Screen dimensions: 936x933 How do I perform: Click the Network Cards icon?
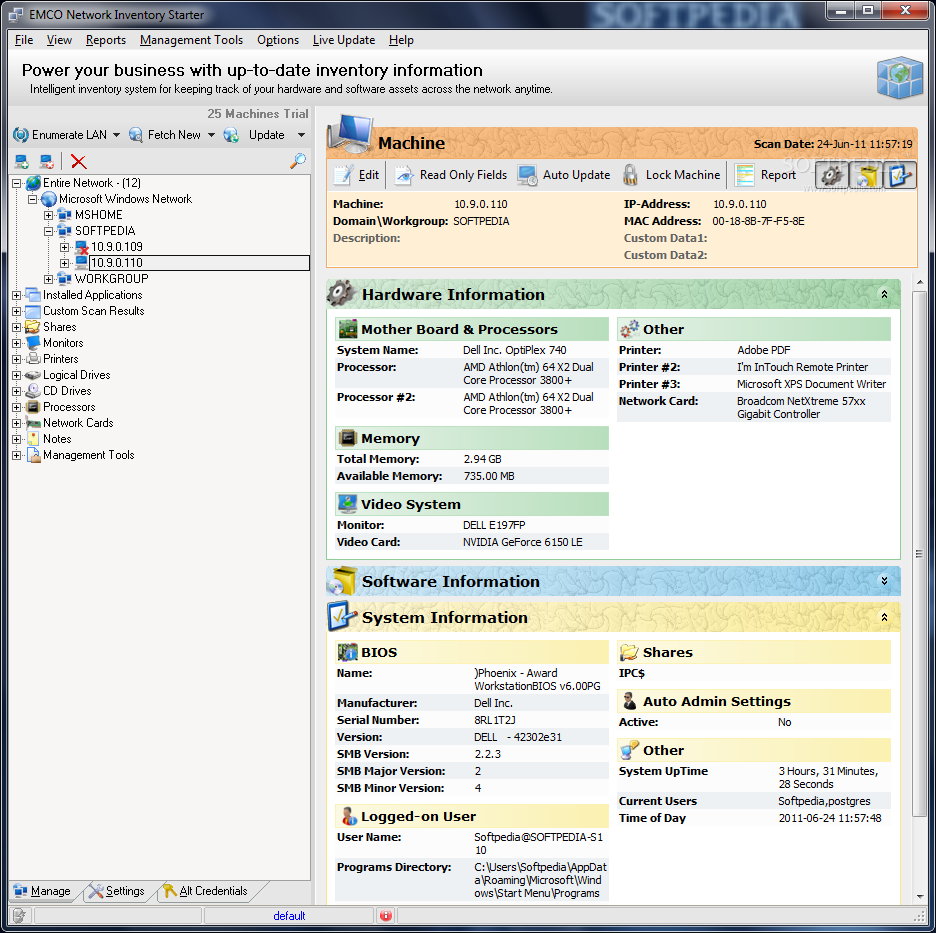tap(33, 423)
